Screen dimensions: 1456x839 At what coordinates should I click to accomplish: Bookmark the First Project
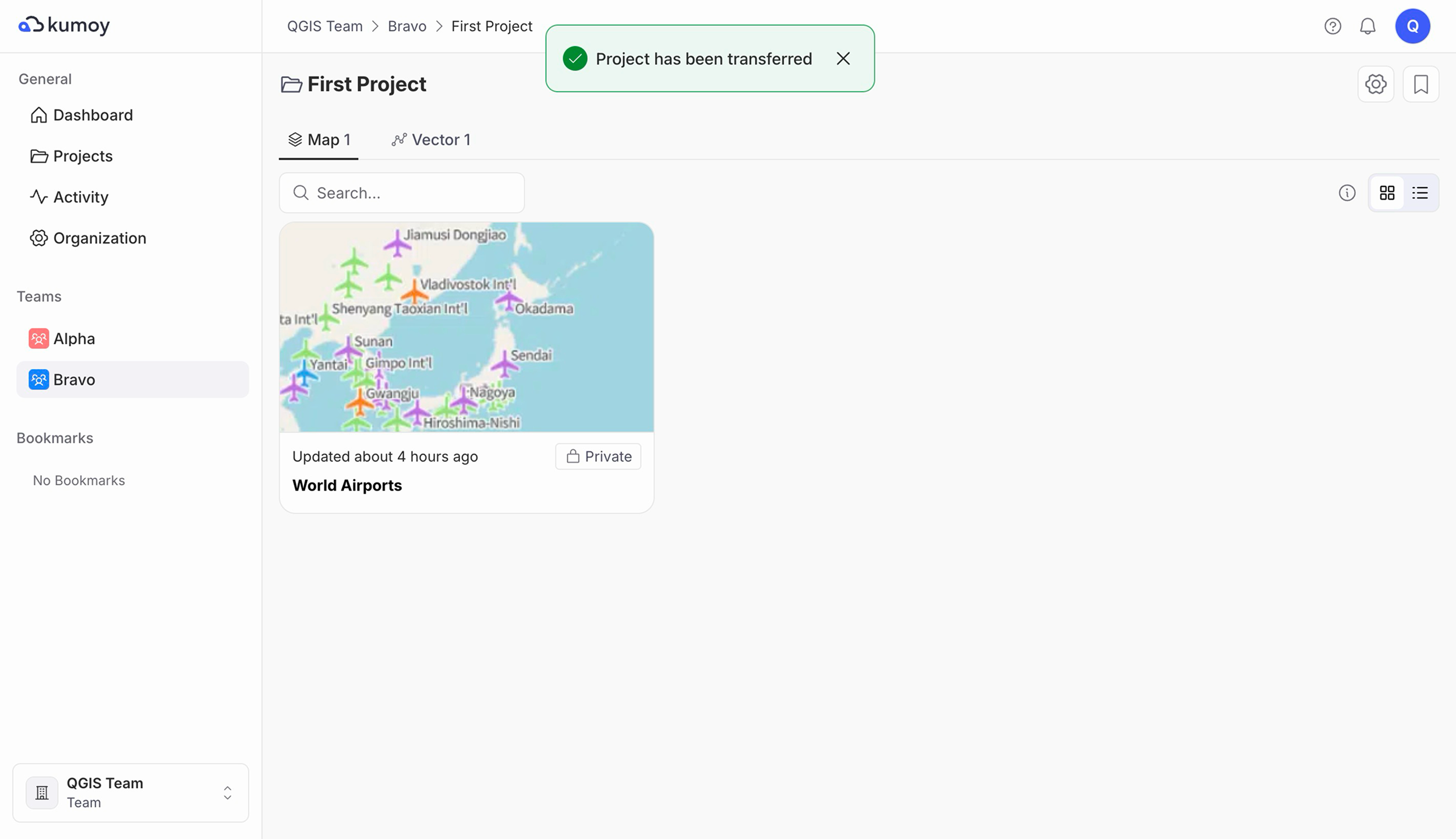point(1420,84)
